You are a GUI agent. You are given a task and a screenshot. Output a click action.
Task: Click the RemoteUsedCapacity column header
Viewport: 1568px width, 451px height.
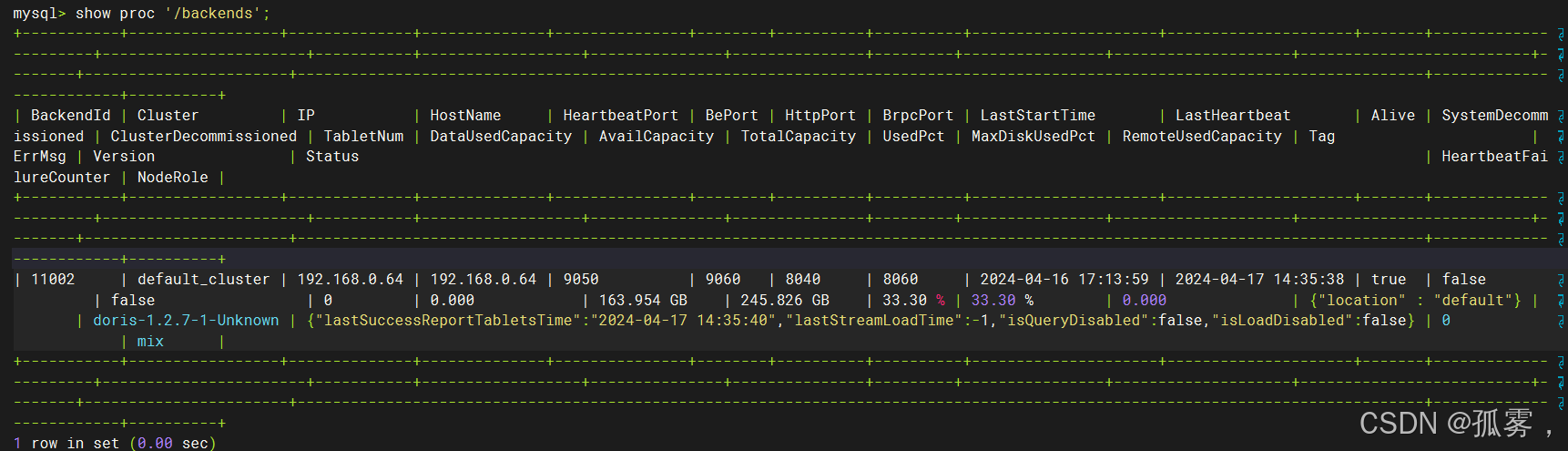click(x=1202, y=137)
